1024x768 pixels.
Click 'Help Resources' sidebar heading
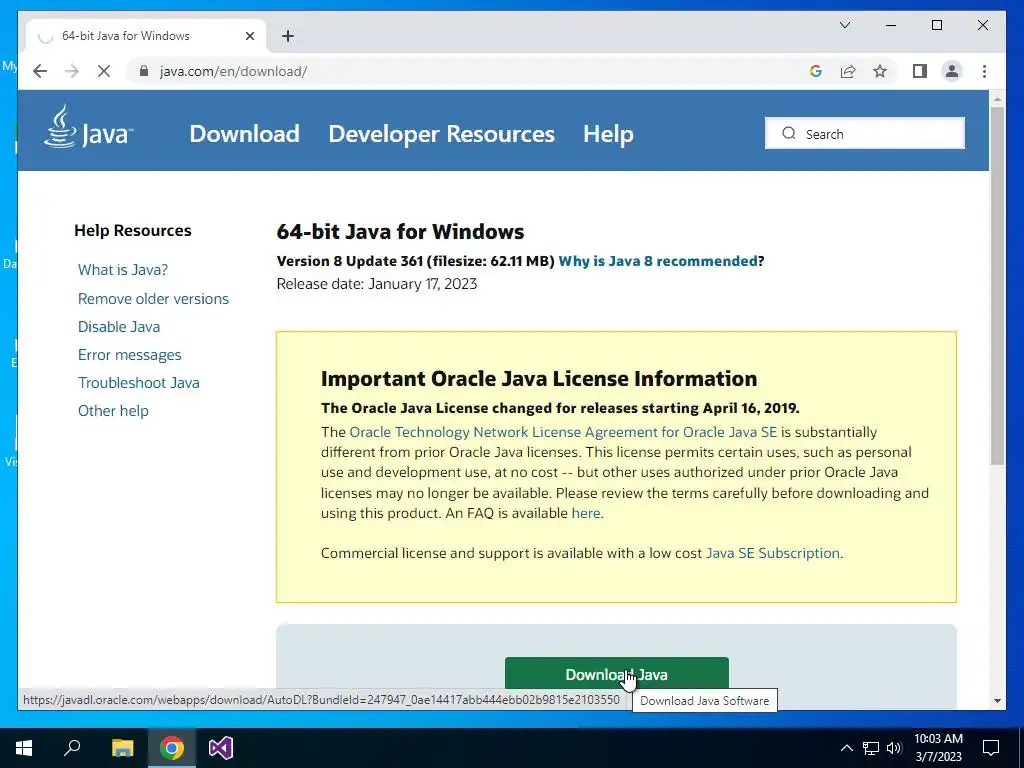click(133, 231)
